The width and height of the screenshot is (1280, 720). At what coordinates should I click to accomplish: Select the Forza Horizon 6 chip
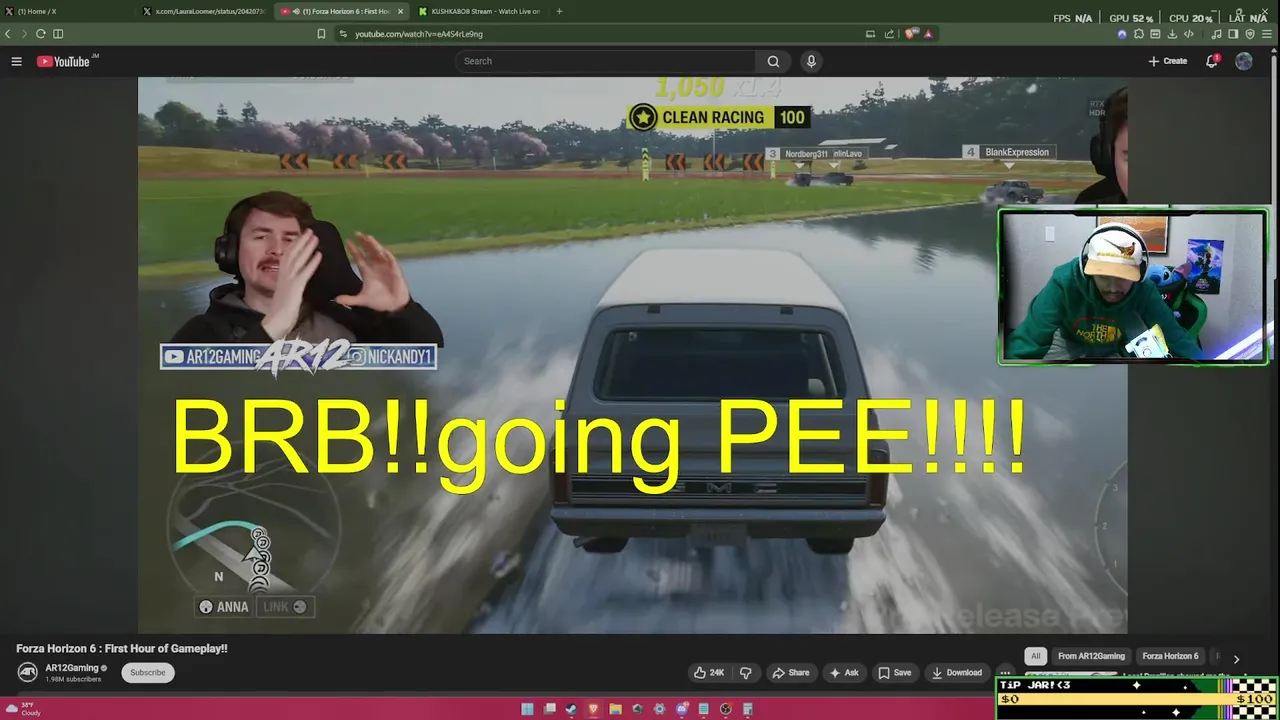pyautogui.click(x=1170, y=656)
